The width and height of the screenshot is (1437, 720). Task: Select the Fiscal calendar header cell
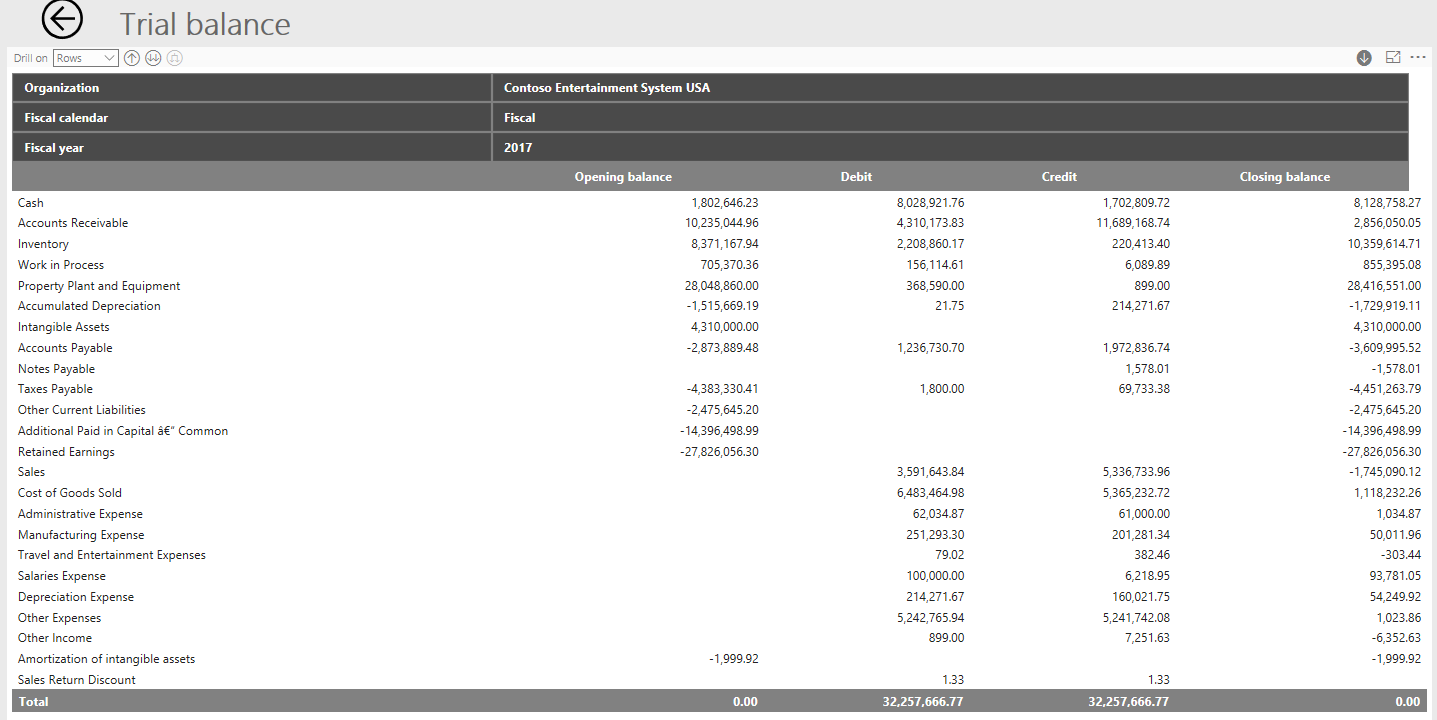252,118
